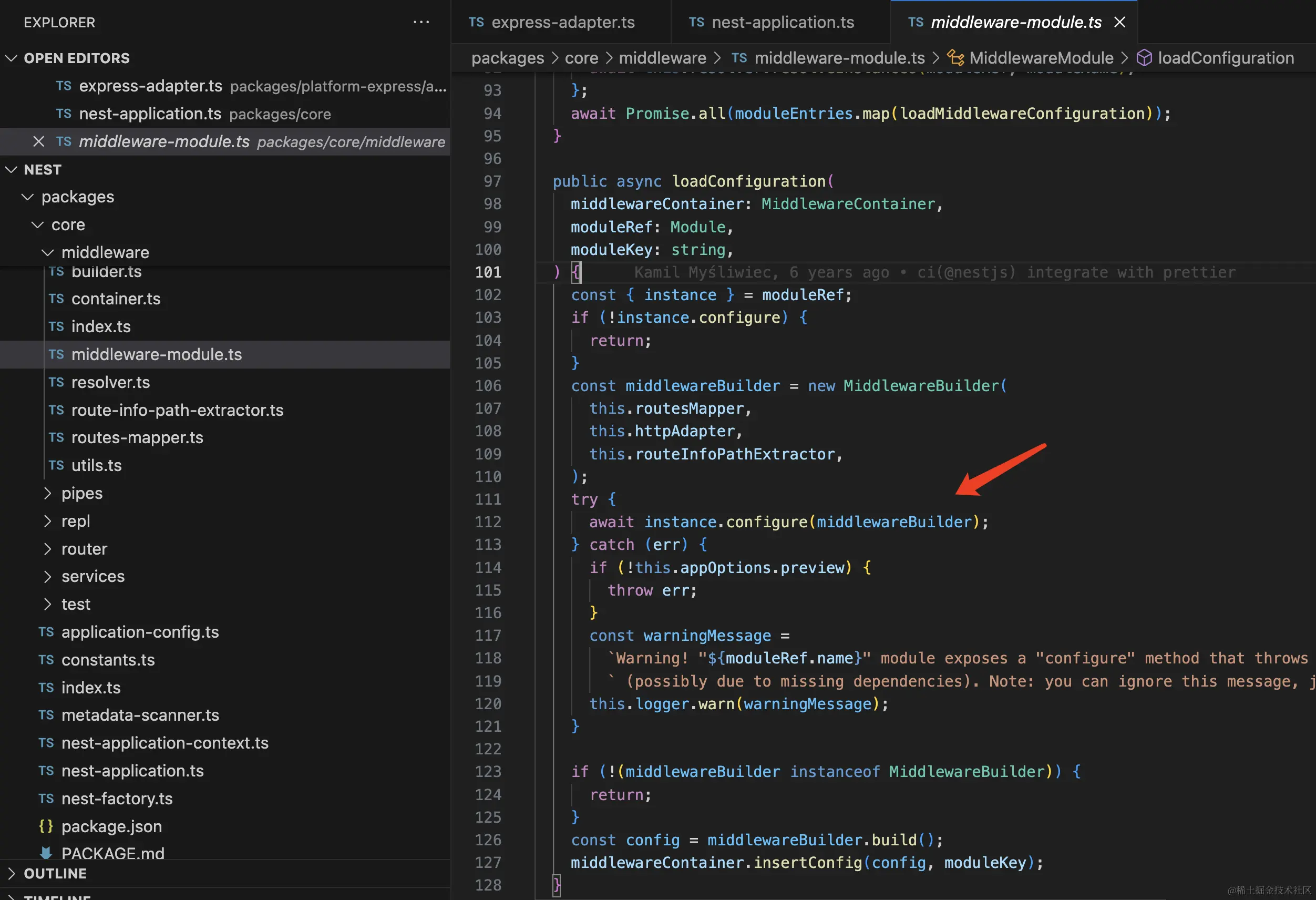
Task: Click line number 101 in gutter
Action: [488, 272]
